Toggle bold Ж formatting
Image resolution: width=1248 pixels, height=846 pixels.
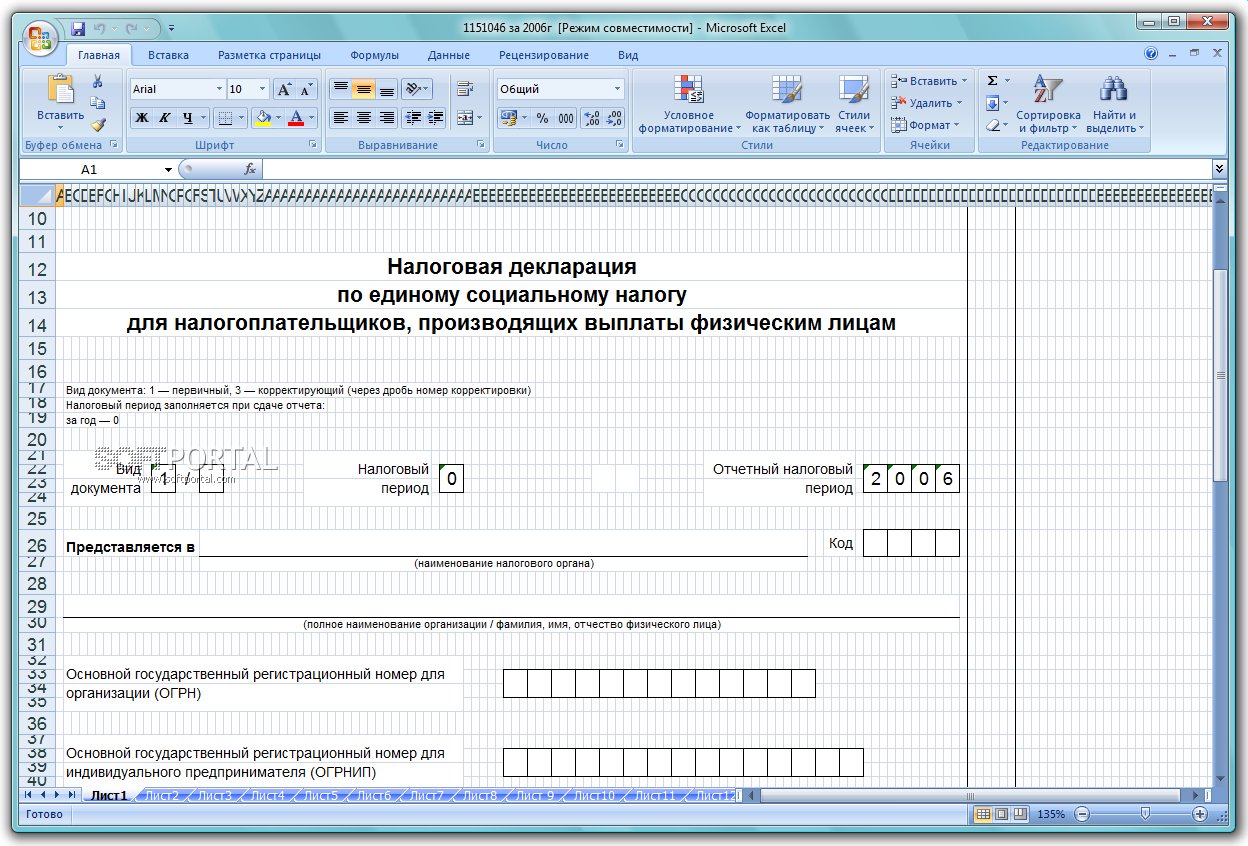[142, 118]
